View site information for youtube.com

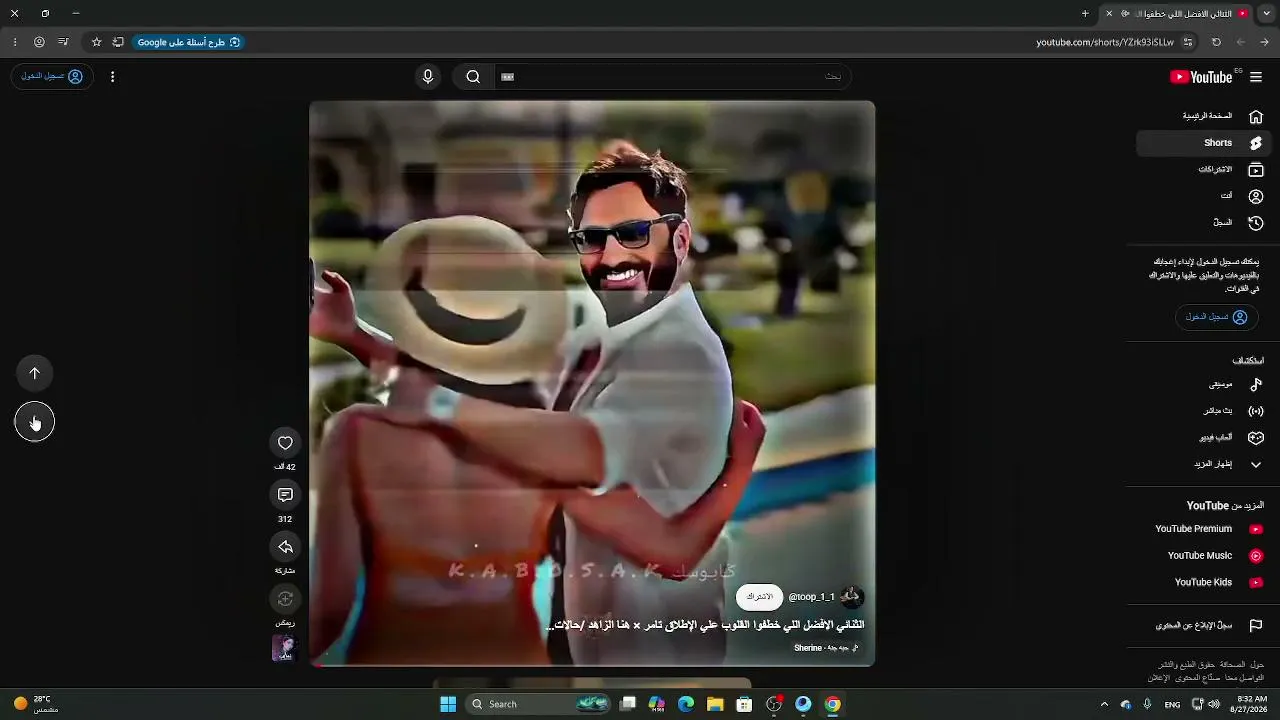(x=1188, y=42)
